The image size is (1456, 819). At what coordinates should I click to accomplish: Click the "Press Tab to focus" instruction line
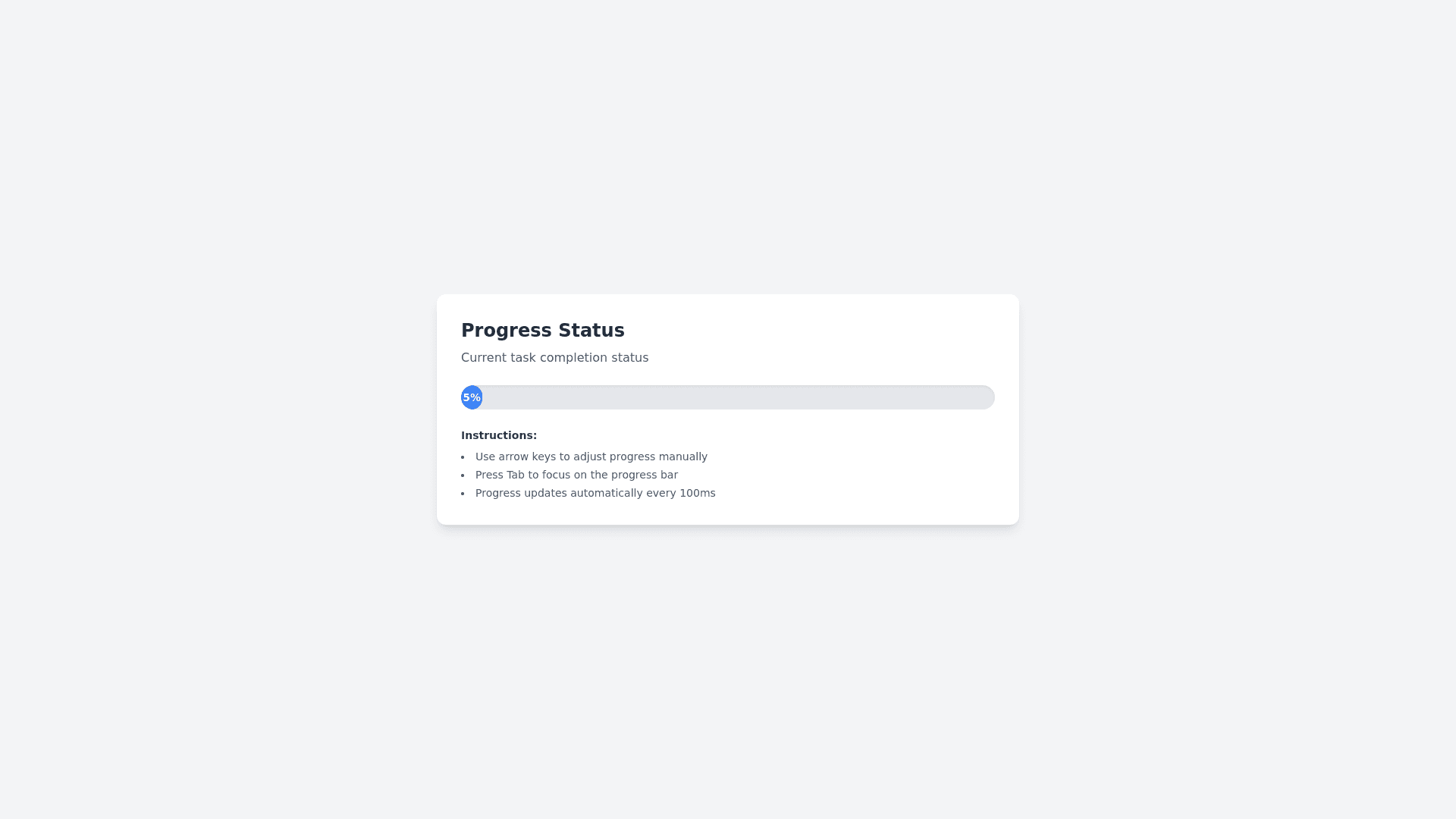576,475
